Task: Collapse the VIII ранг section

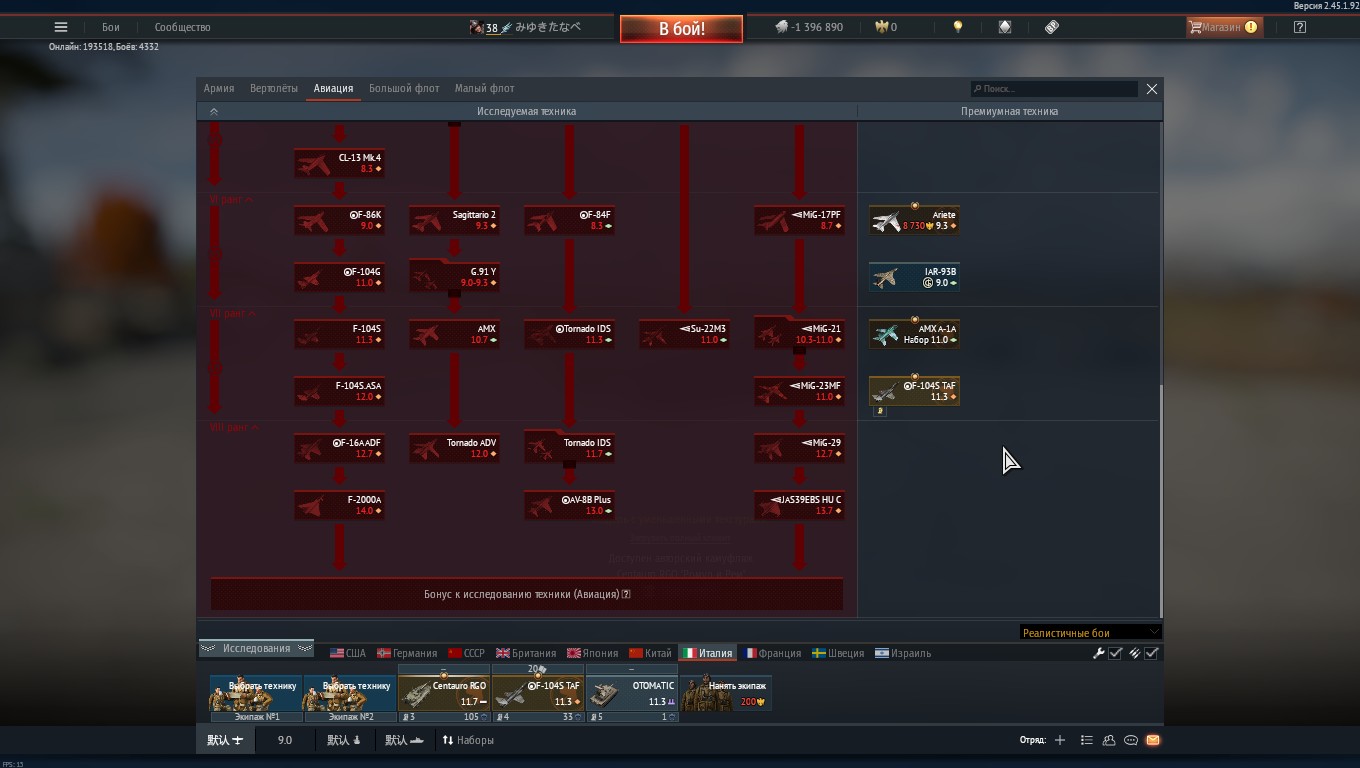Action: (x=234, y=427)
